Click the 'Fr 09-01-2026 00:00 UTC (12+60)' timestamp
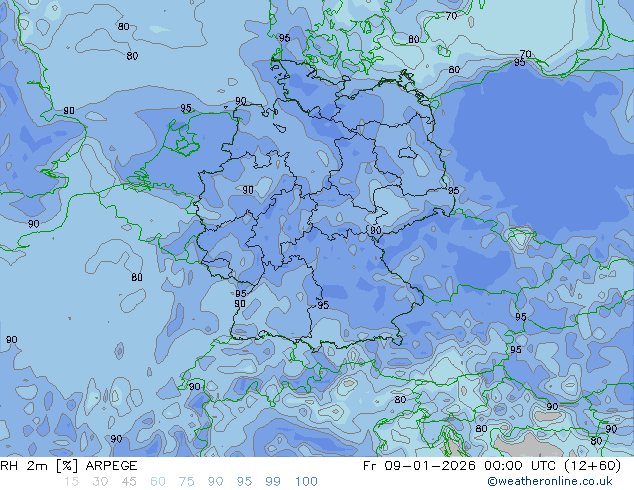This screenshot has height=490, width=634. pyautogui.click(x=492, y=466)
